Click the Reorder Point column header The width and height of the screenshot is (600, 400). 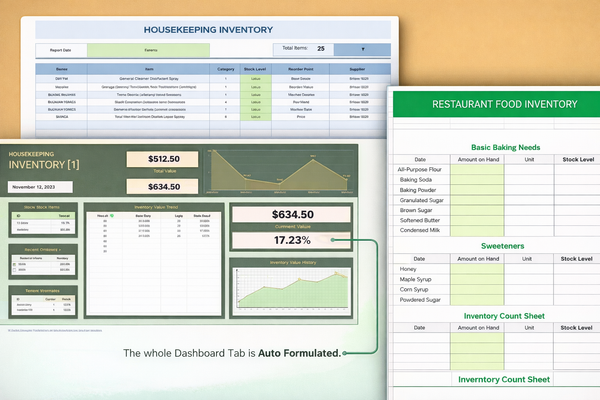(301, 69)
